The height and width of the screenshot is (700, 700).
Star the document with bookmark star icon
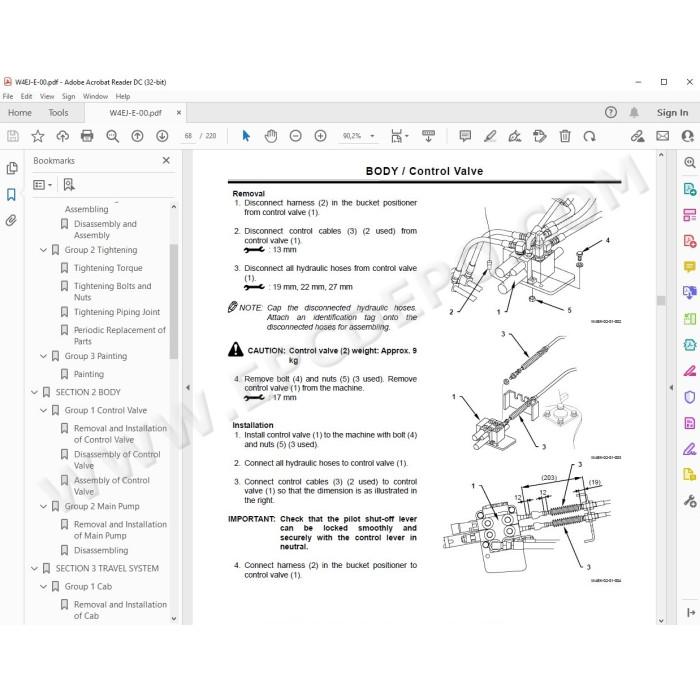tap(38, 136)
